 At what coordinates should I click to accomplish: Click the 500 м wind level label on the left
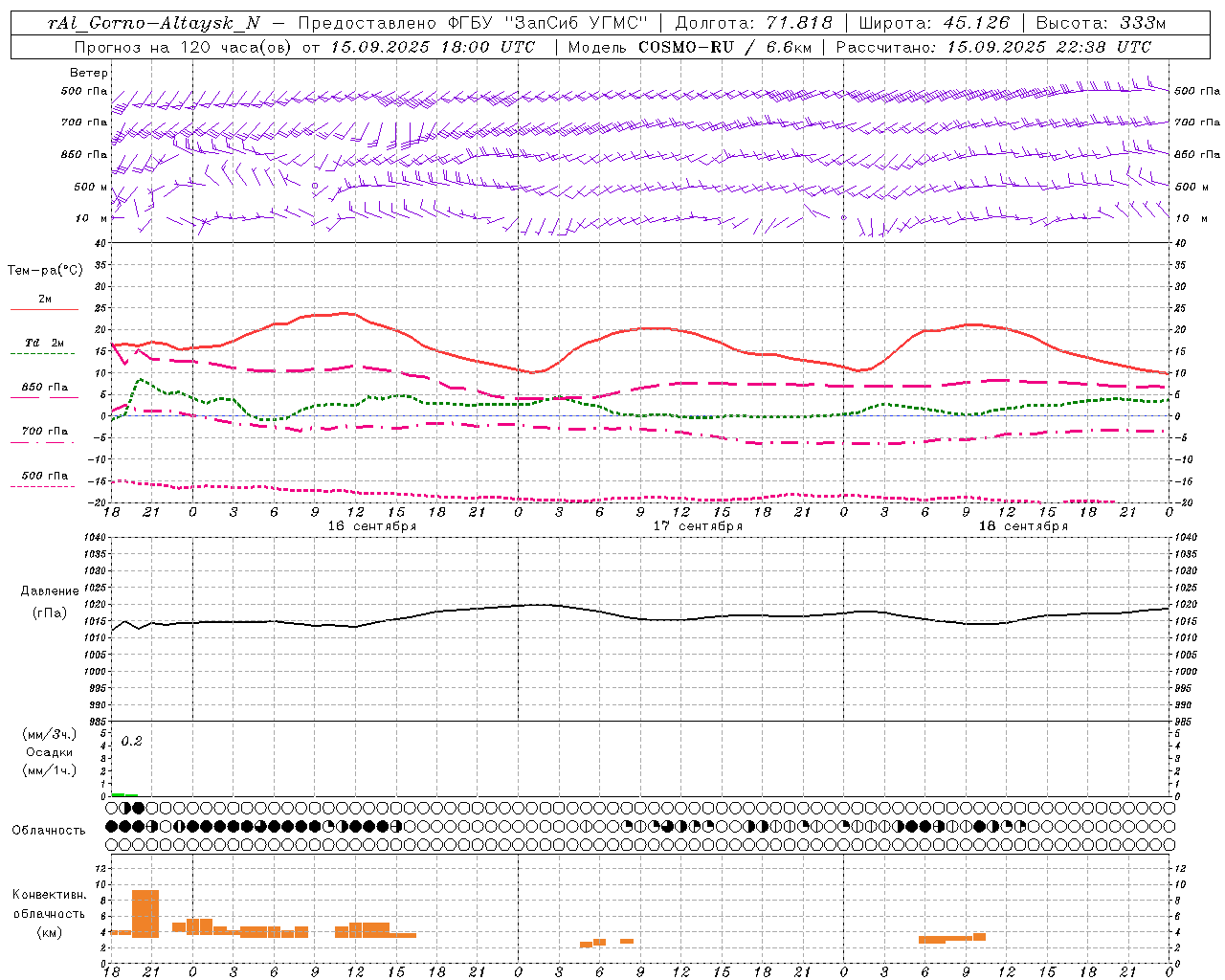[91, 187]
